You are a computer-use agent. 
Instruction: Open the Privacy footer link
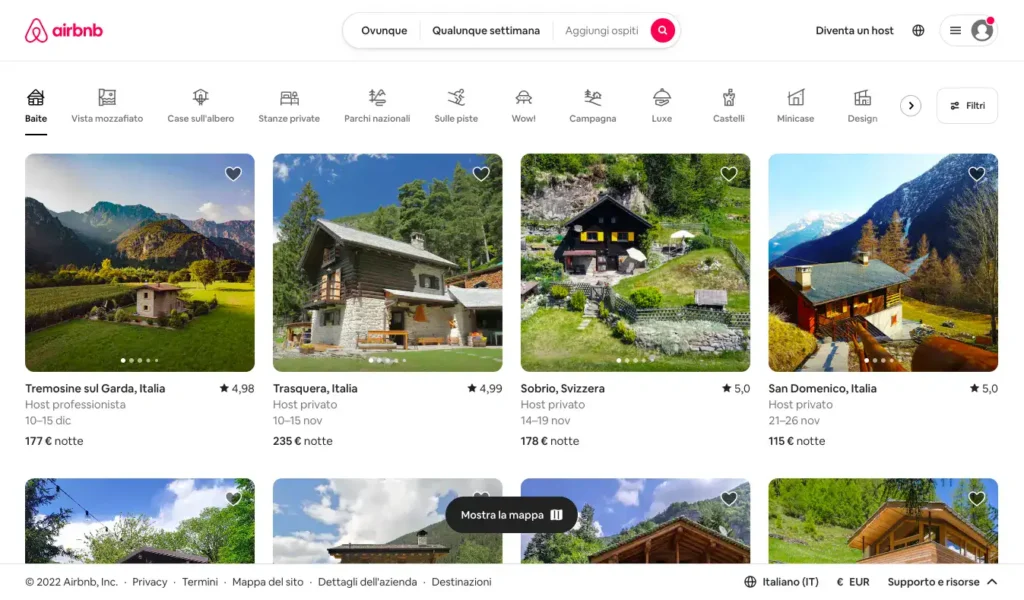pos(150,582)
